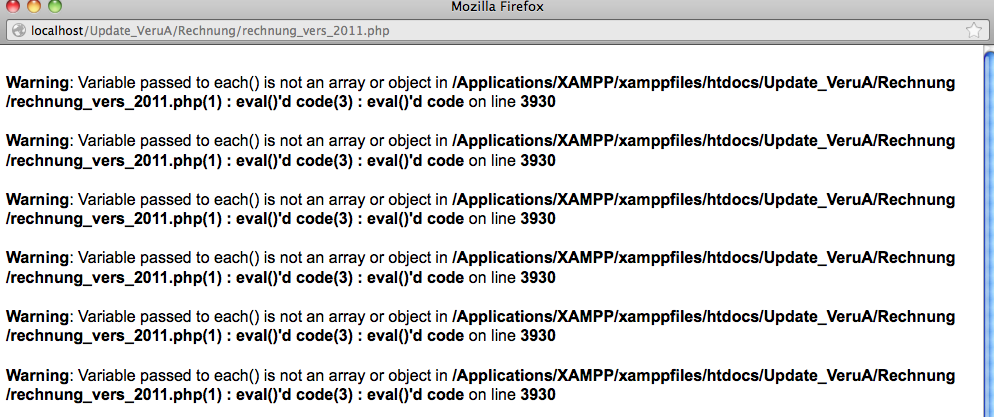Click the URL address bar field

pos(600,31)
